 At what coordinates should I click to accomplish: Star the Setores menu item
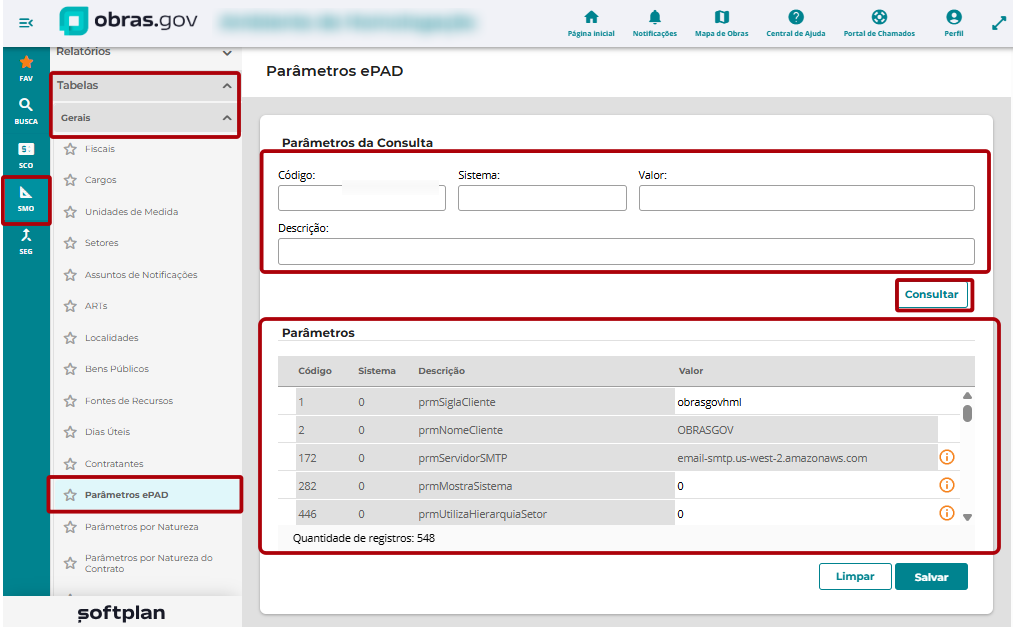point(70,243)
